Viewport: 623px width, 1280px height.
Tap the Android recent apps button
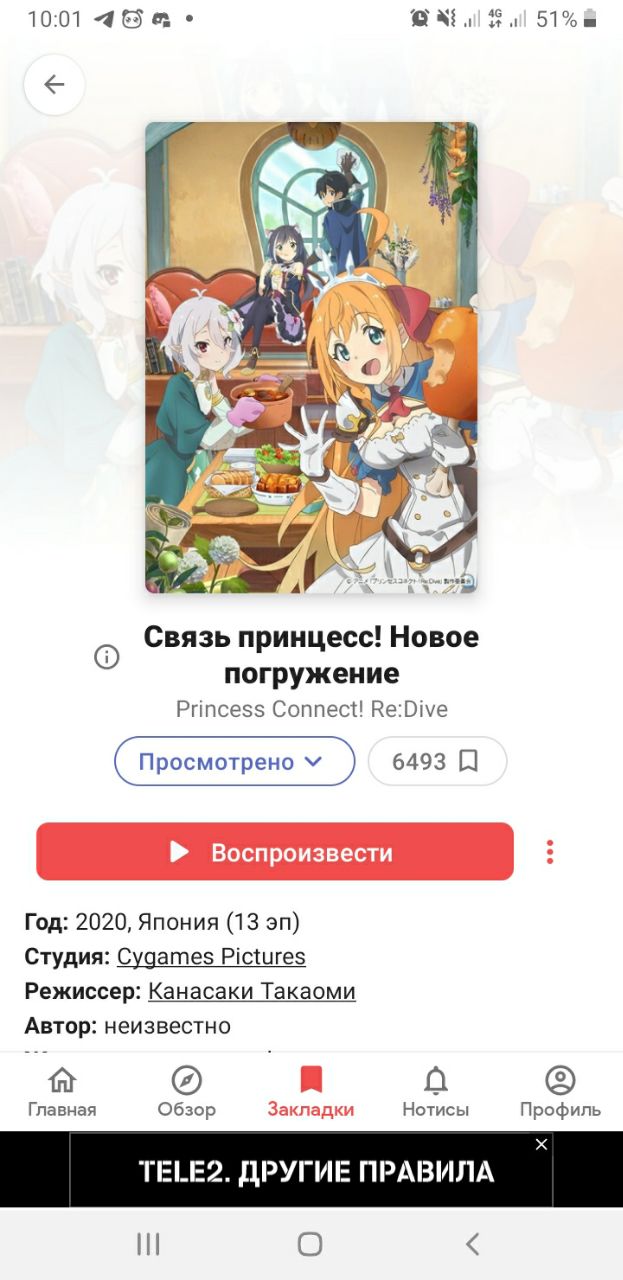tap(148, 1244)
